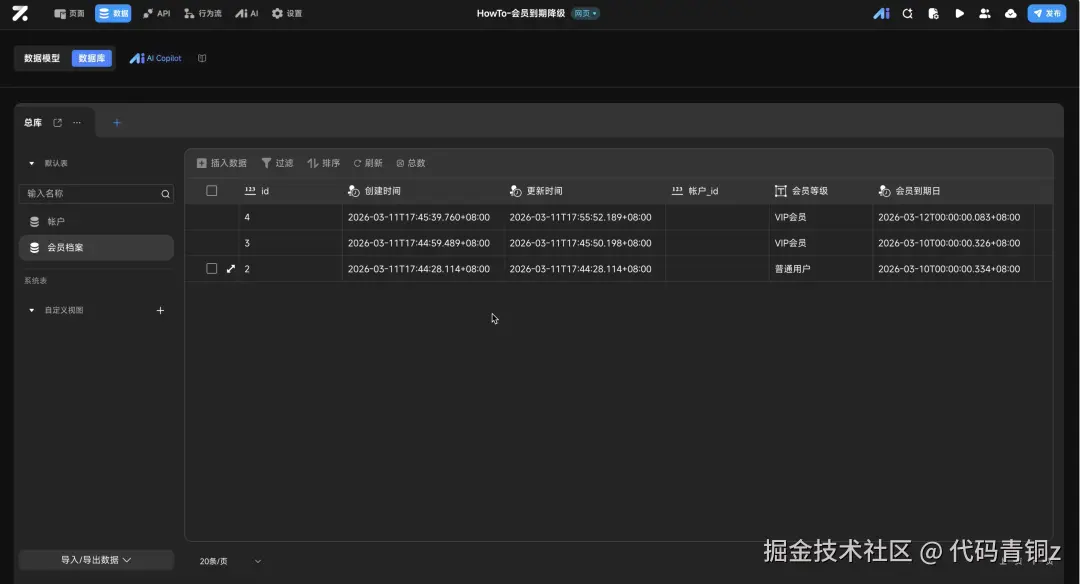Click the 总数 total count button

[x=411, y=163]
